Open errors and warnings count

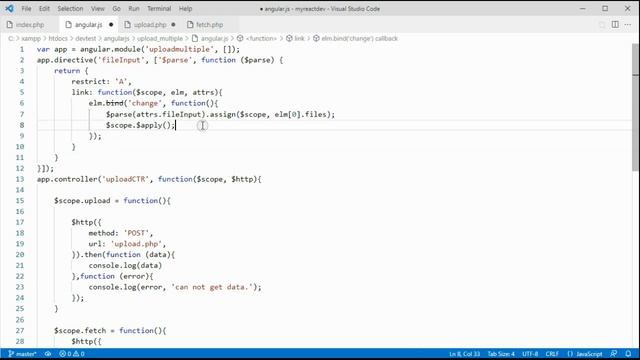click(72, 354)
